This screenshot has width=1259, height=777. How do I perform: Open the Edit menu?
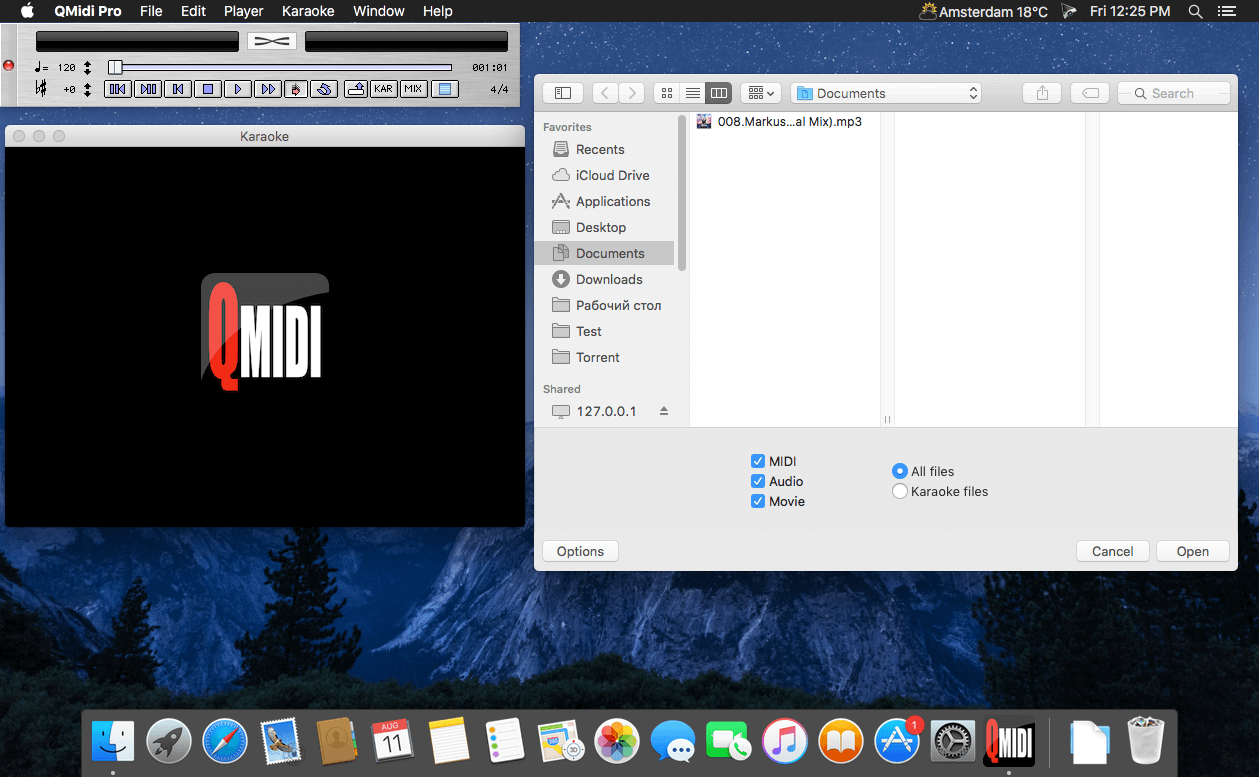tap(193, 11)
